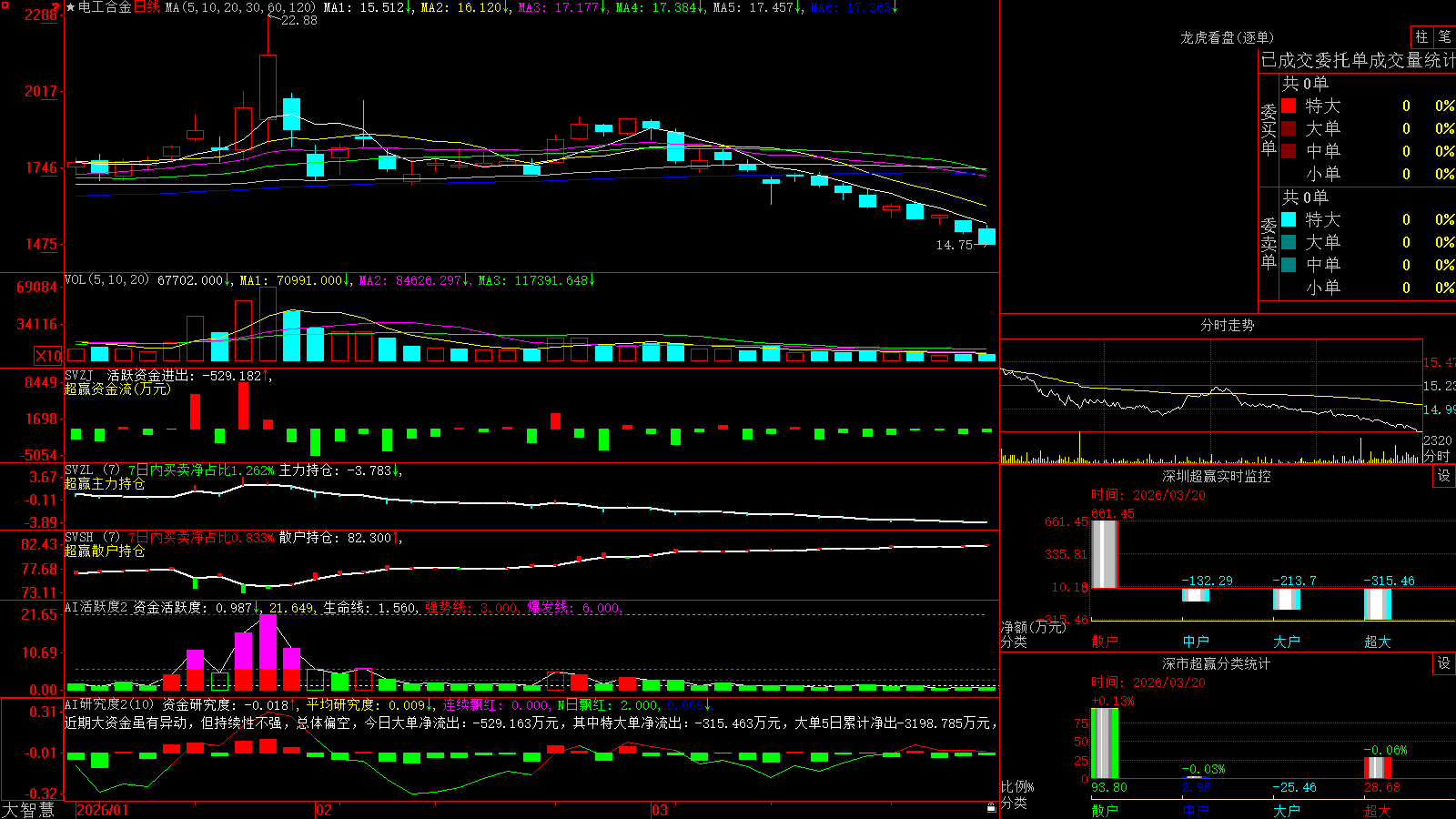This screenshot has width=1456, height=819.
Task: Click the star icon before 电工合金
Action: [71, 7]
